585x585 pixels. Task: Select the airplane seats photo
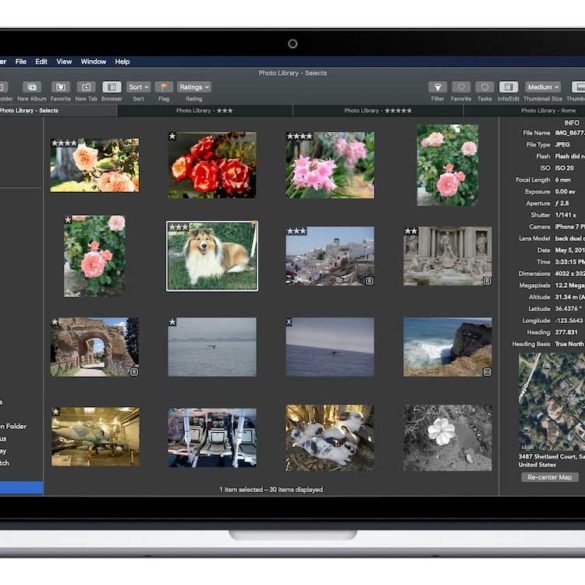pyautogui.click(x=212, y=438)
